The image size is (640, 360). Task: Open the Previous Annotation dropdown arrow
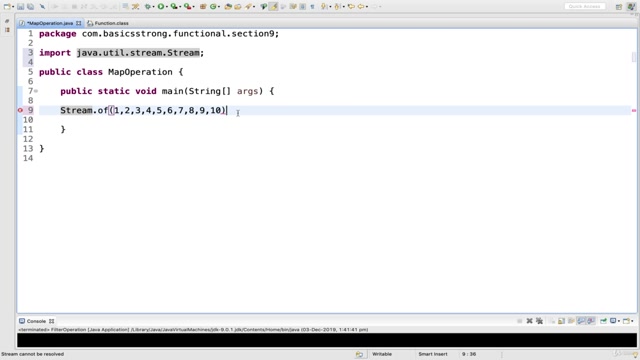344,7
